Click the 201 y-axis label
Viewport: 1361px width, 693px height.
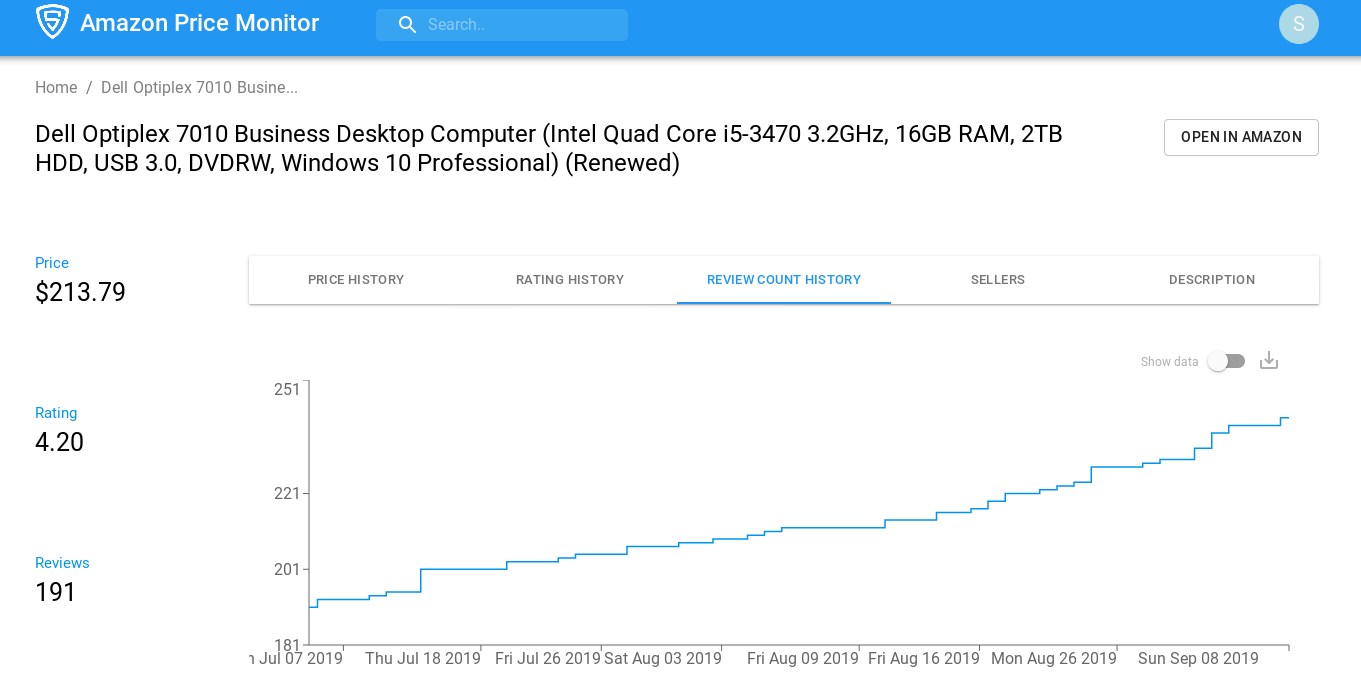click(287, 569)
